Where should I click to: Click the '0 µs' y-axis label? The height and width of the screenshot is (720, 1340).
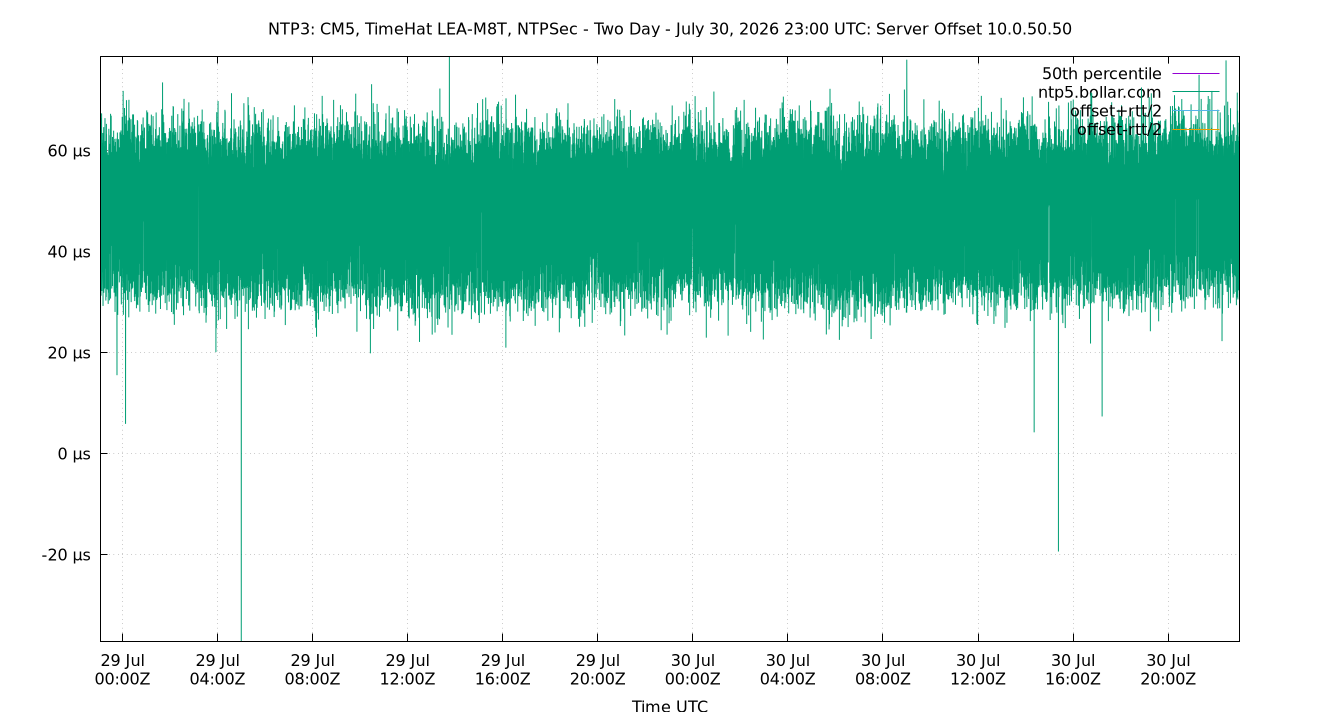tap(74, 454)
